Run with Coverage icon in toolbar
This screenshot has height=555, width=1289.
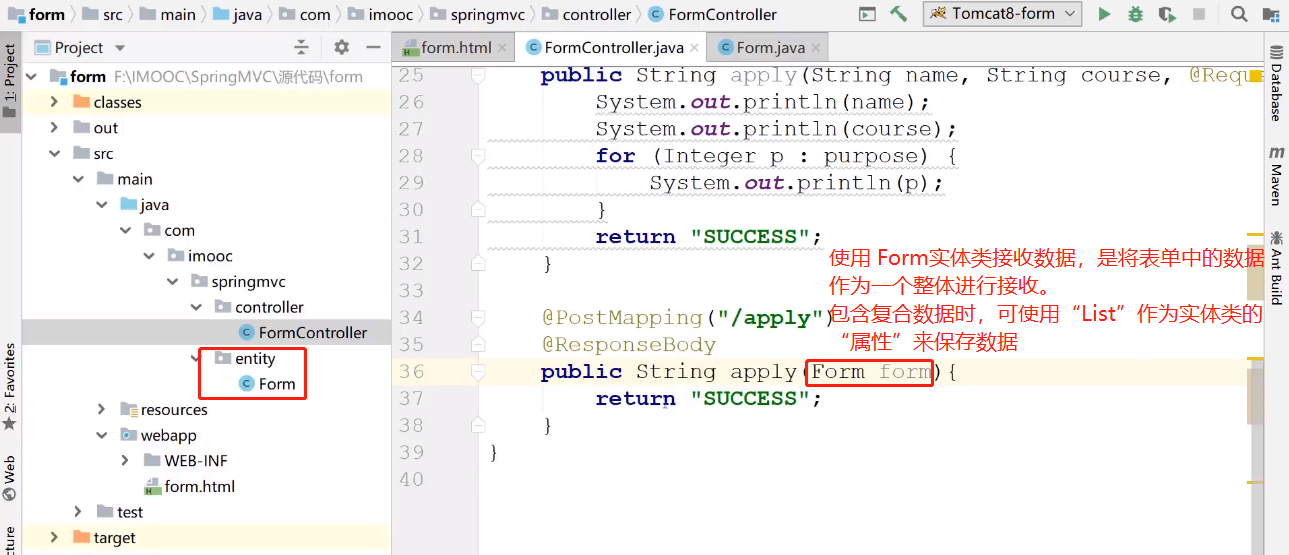[1166, 14]
